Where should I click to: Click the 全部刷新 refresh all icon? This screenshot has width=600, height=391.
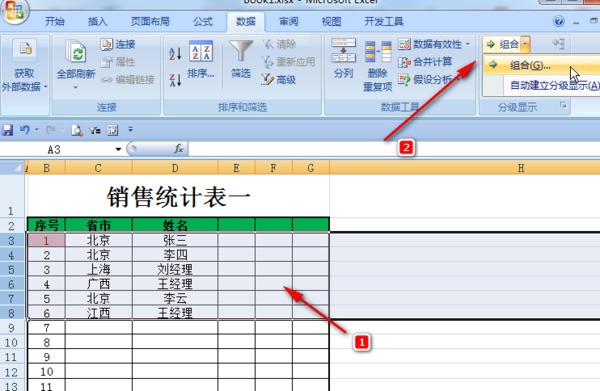click(x=76, y=52)
